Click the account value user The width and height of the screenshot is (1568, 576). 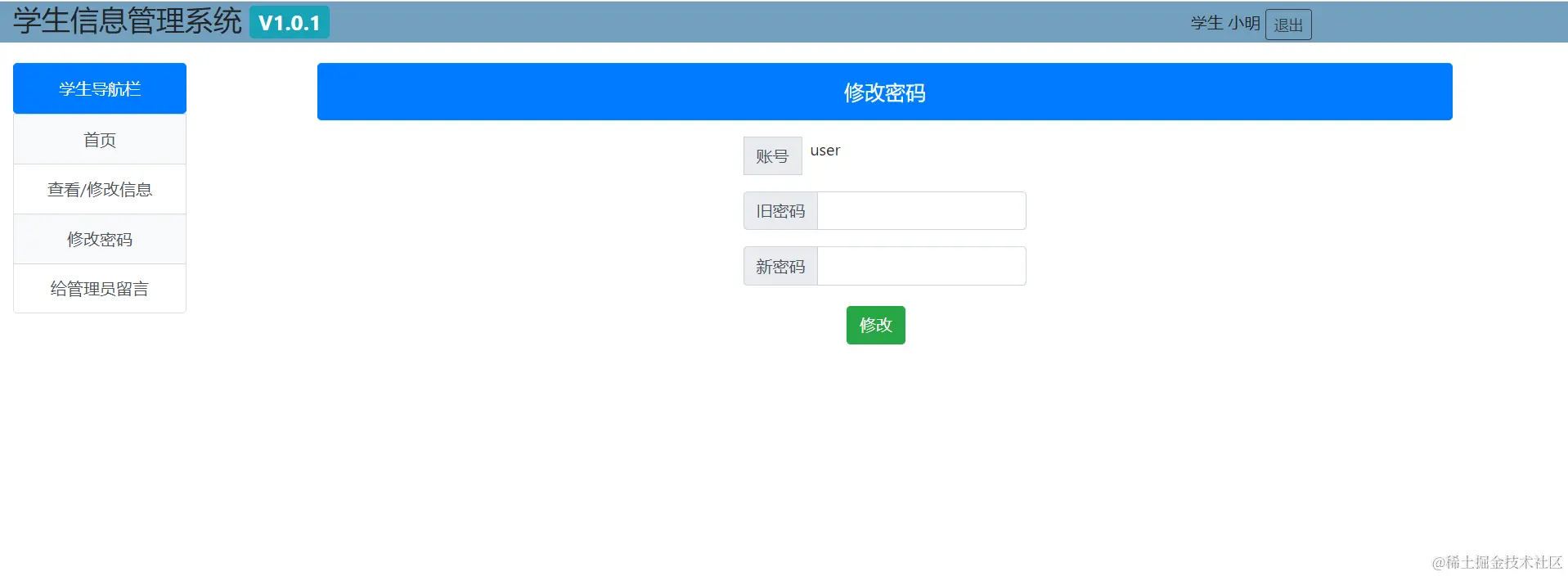click(825, 151)
